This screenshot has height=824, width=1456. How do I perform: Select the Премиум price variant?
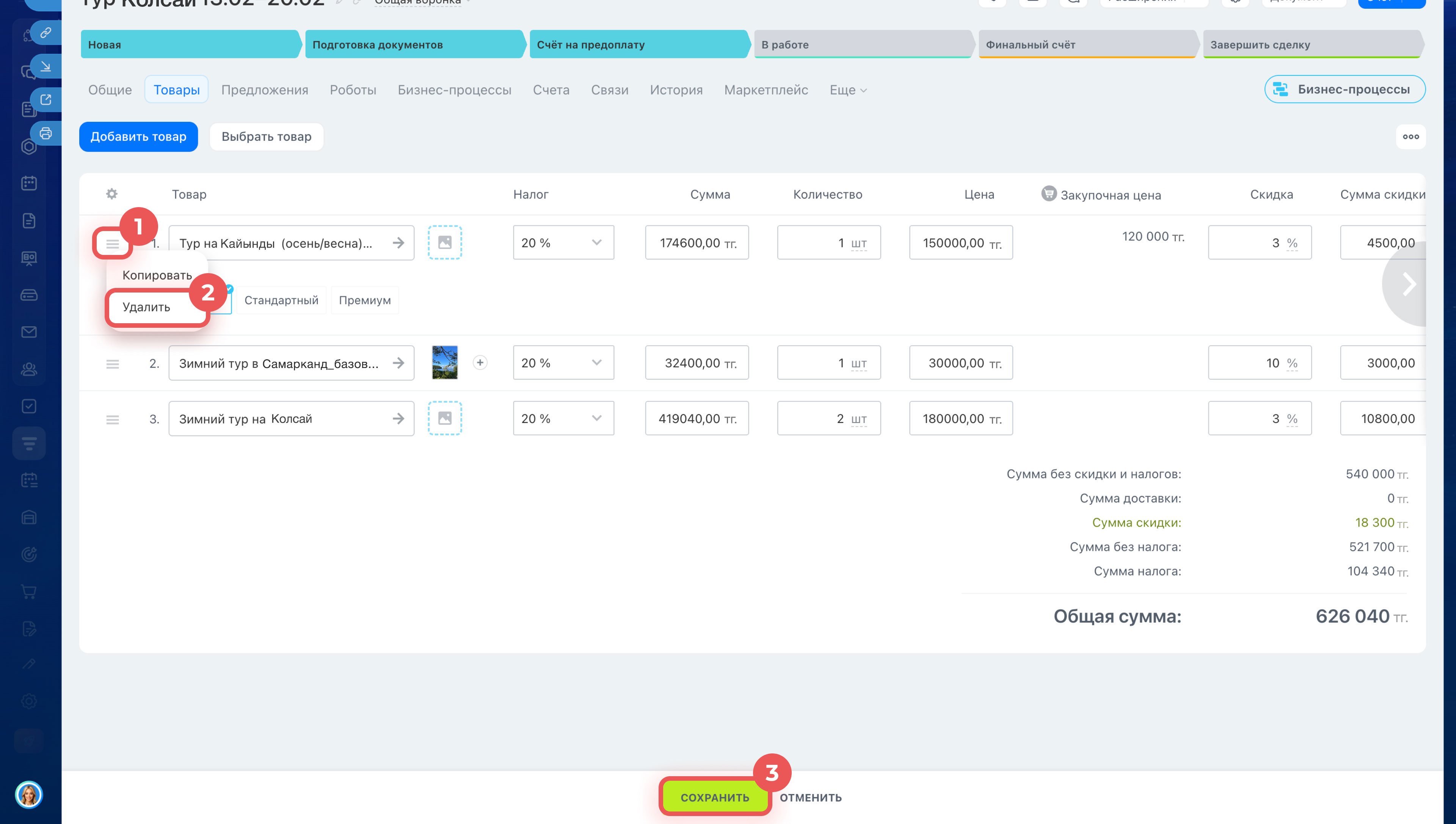click(x=365, y=300)
